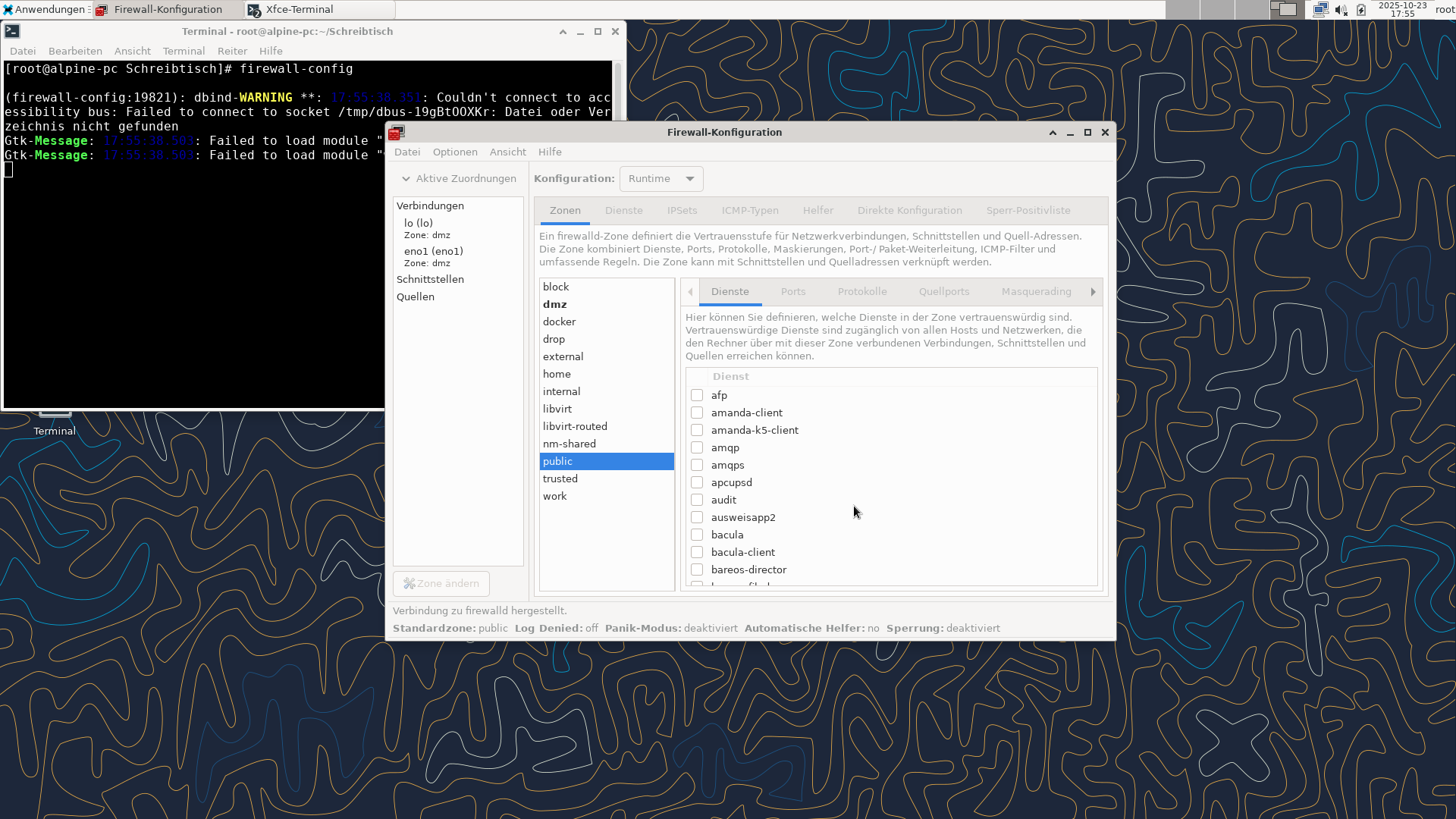Collapse the Aktive Zuordnungen expander
Screen dimensions: 1456x819
(x=406, y=179)
